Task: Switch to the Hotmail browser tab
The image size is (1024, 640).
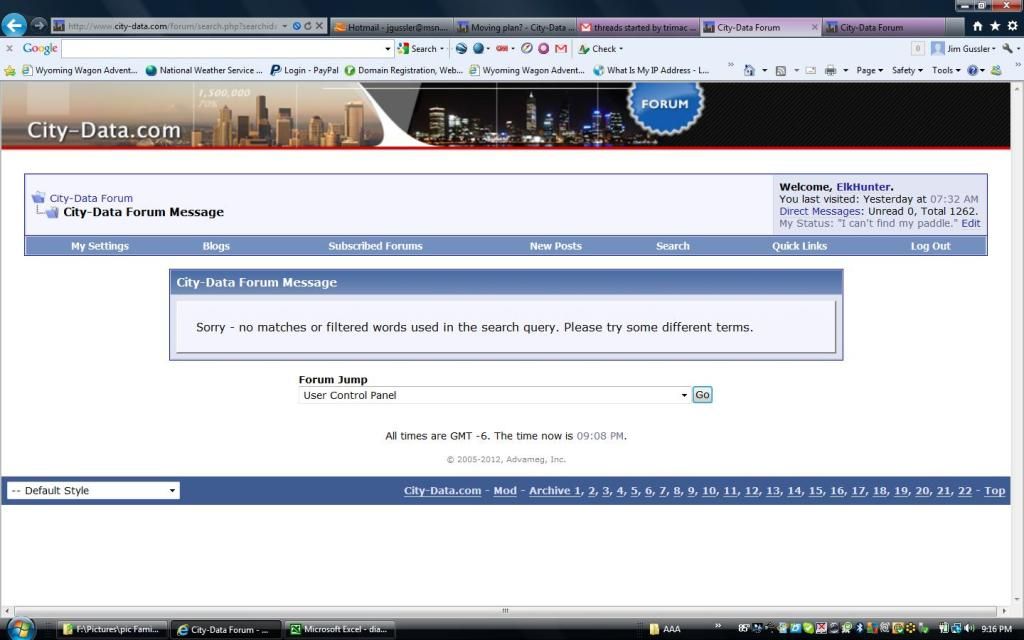Action: tap(391, 27)
